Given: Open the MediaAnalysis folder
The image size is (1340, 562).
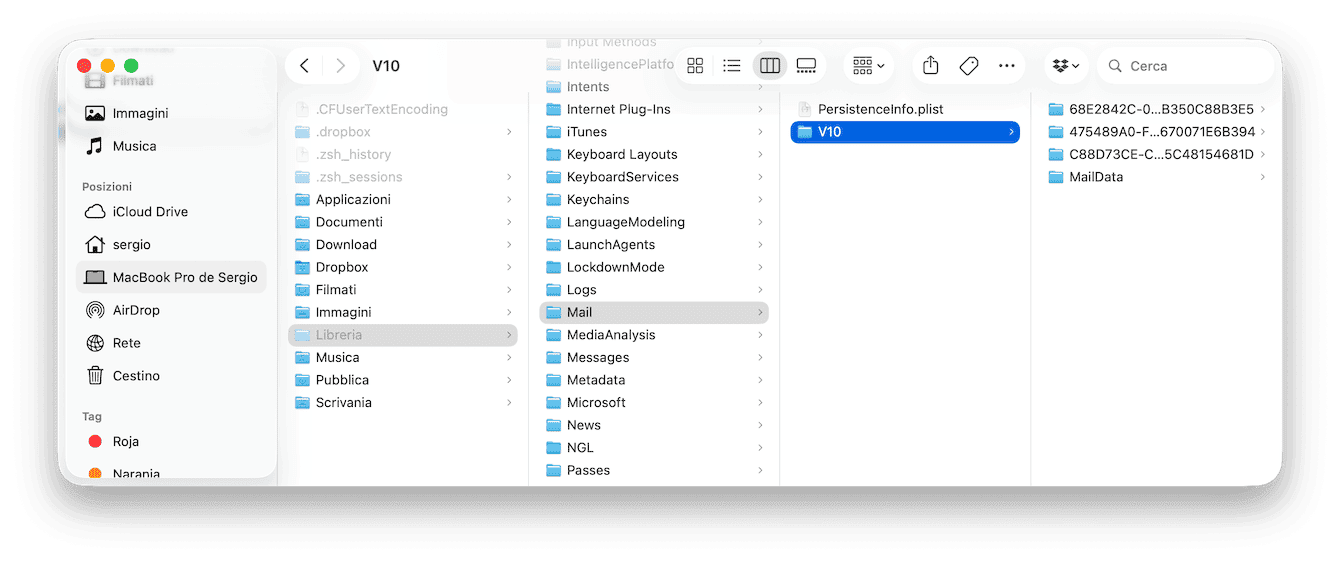Looking at the screenshot, I should click(654, 335).
